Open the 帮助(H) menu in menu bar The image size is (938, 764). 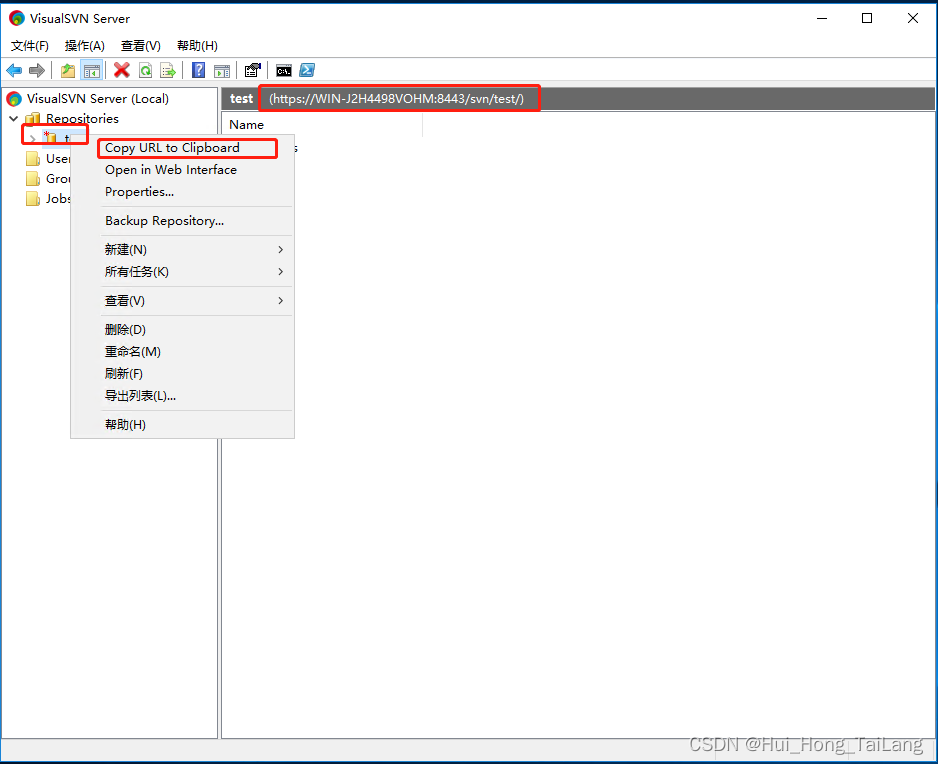point(197,45)
